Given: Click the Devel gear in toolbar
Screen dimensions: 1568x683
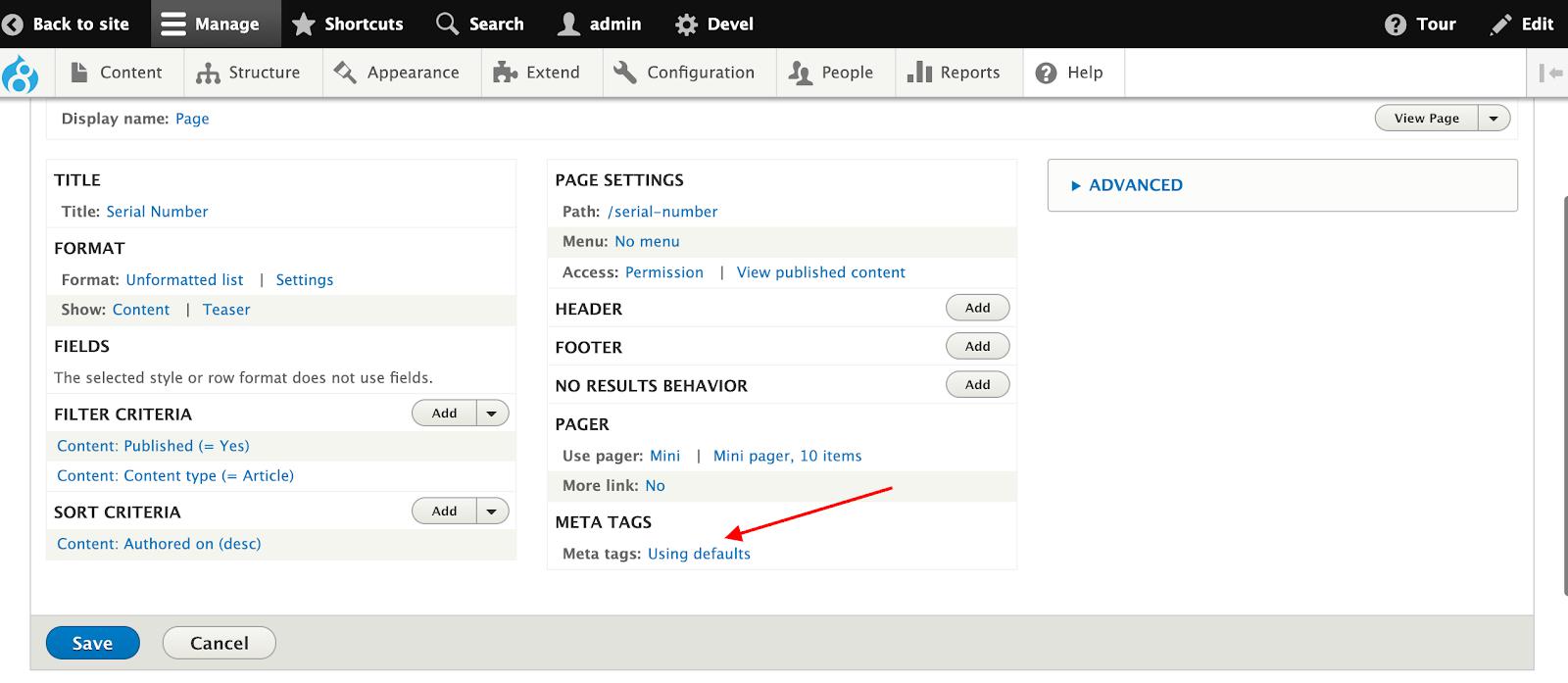Looking at the screenshot, I should point(687,24).
